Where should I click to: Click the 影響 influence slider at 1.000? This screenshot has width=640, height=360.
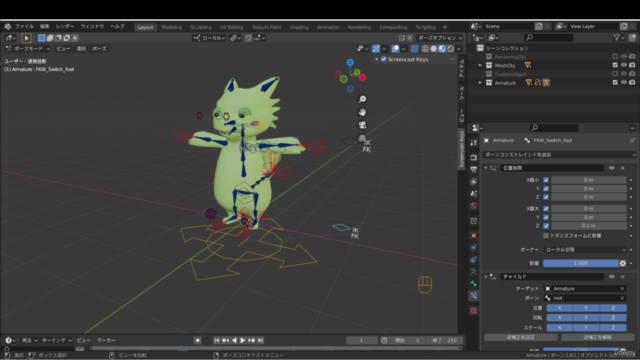(580, 263)
